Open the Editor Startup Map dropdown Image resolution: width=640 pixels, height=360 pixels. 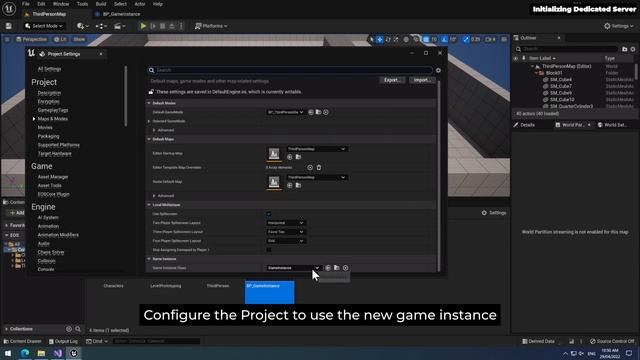point(317,149)
